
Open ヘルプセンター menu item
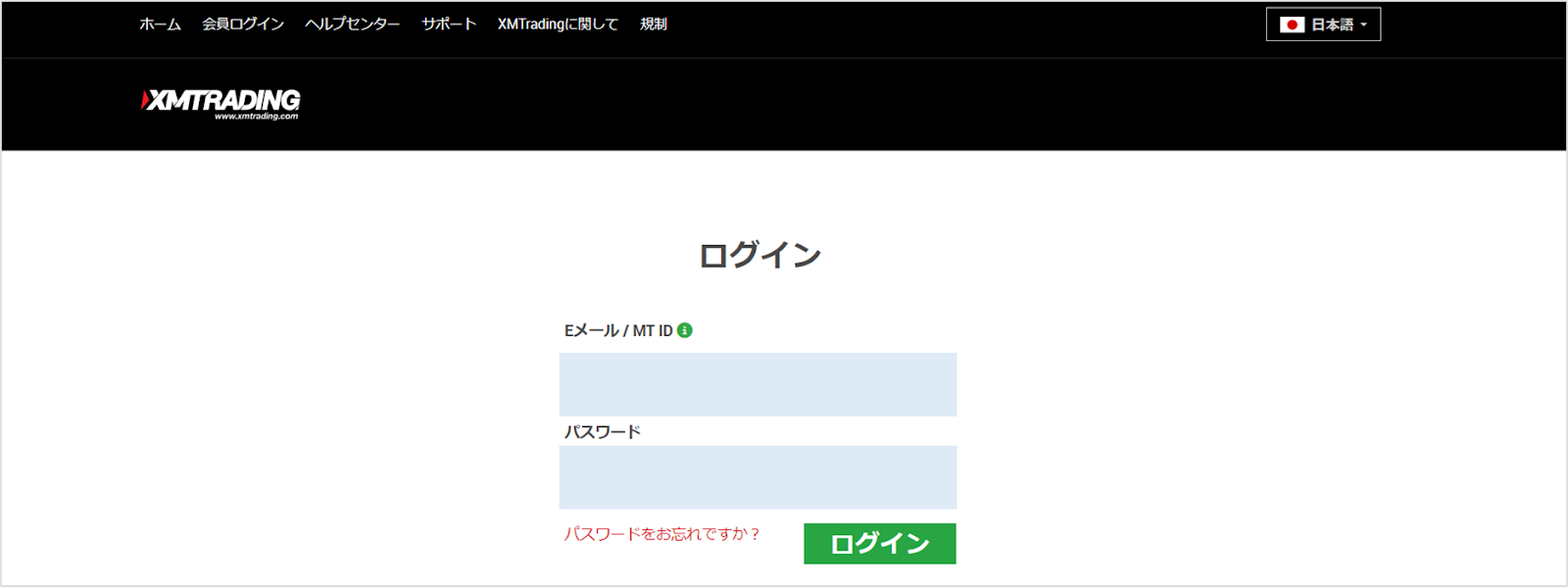click(353, 24)
